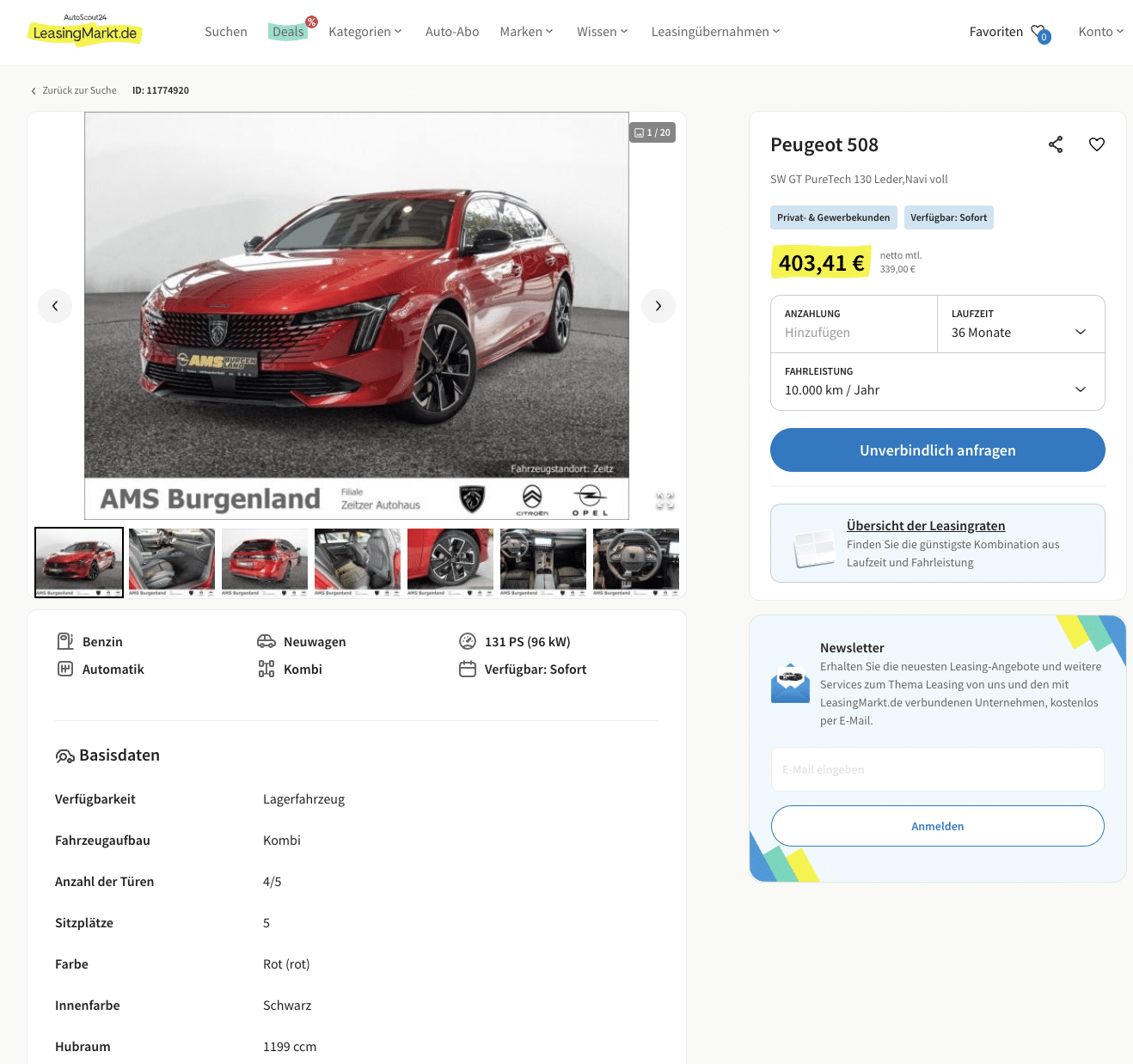Click the 1199 ccm Hubraum value
The height and width of the screenshot is (1064, 1133).
(x=290, y=1047)
